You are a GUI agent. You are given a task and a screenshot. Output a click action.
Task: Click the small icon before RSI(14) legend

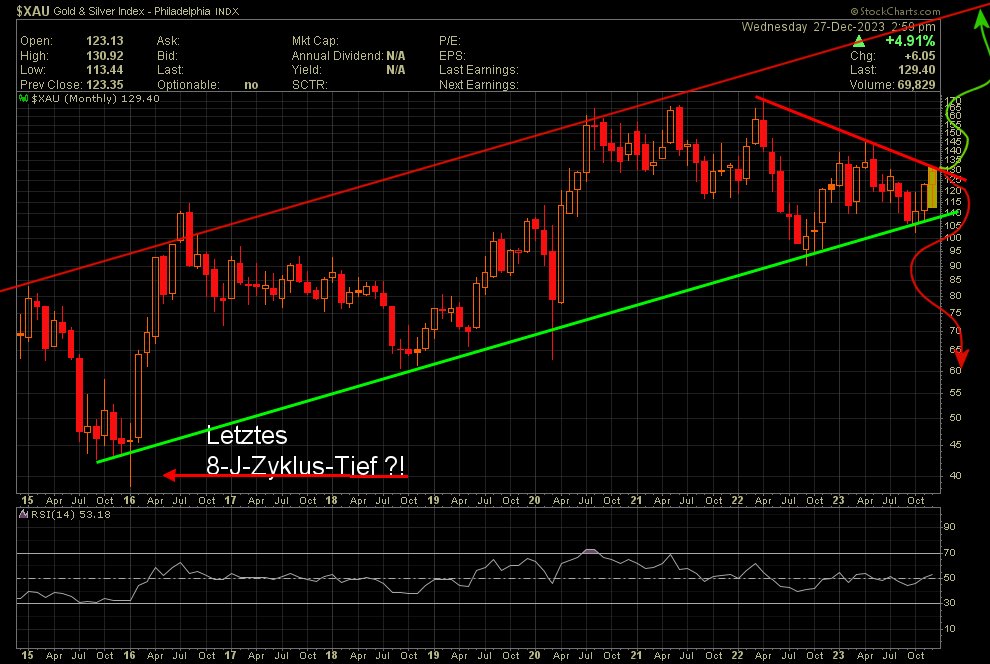point(23,514)
